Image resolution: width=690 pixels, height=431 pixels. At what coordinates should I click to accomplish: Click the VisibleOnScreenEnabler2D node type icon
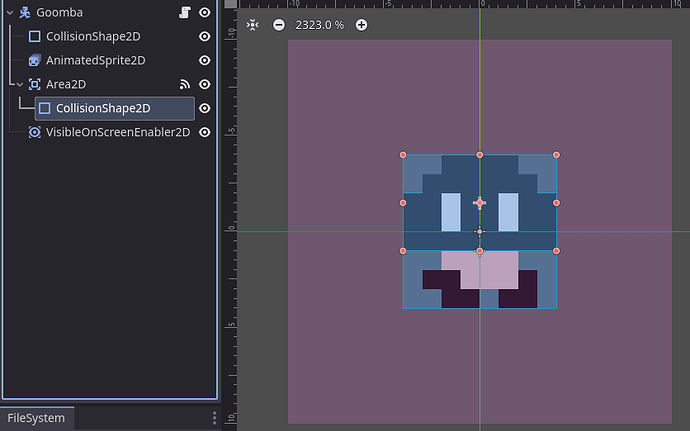(x=35, y=132)
